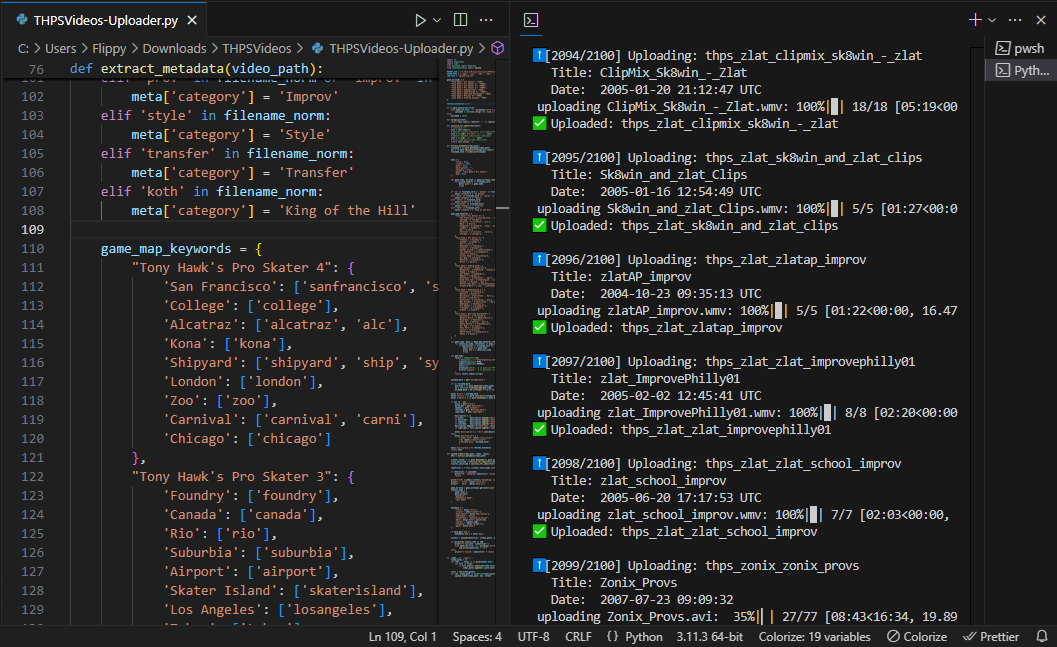Image resolution: width=1057 pixels, height=647 pixels.
Task: Click "Tony Hawk's Pro Skater 4" dictionary key
Action: click(235, 268)
